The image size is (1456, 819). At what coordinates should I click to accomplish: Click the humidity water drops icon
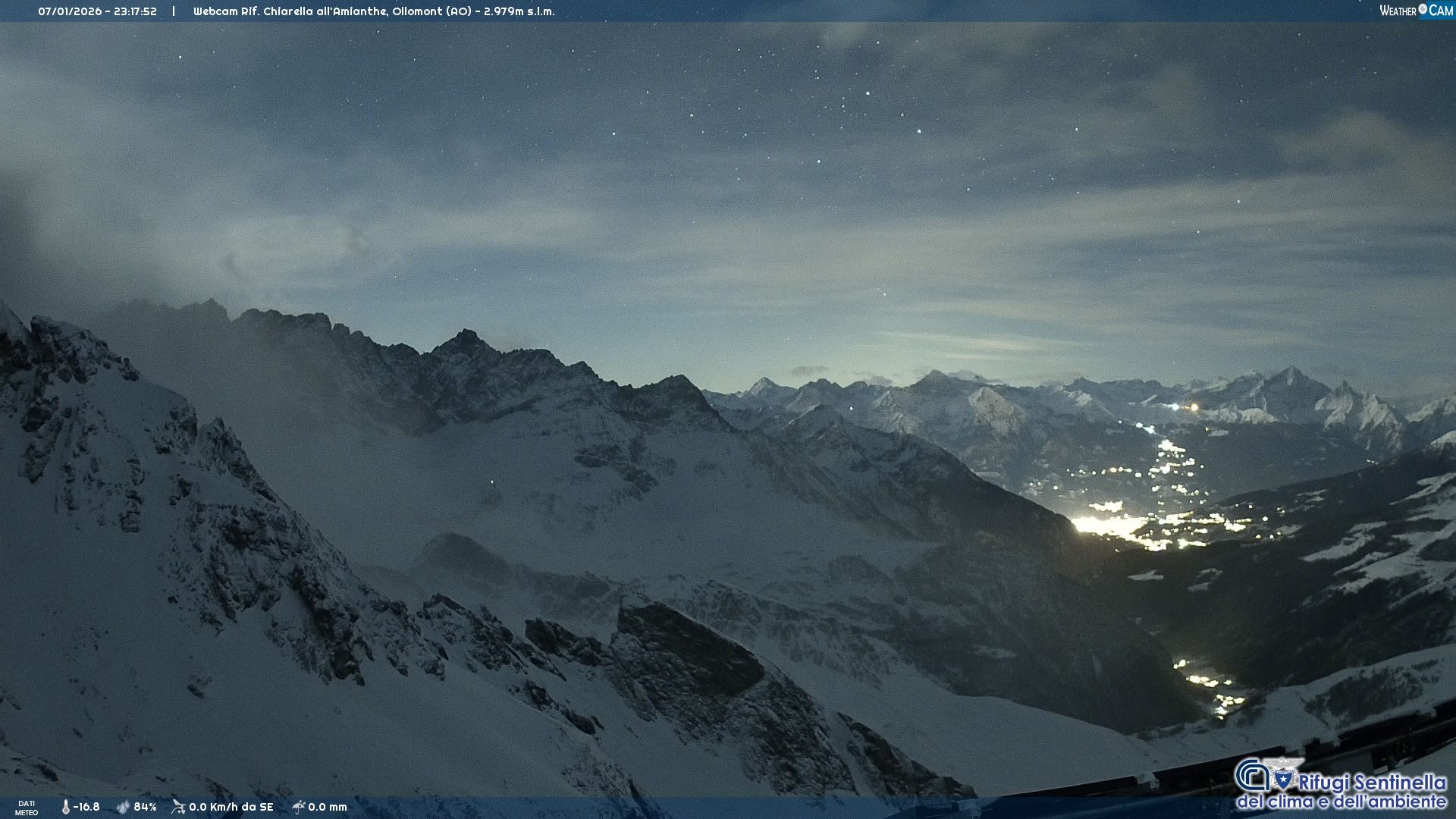coord(123,808)
